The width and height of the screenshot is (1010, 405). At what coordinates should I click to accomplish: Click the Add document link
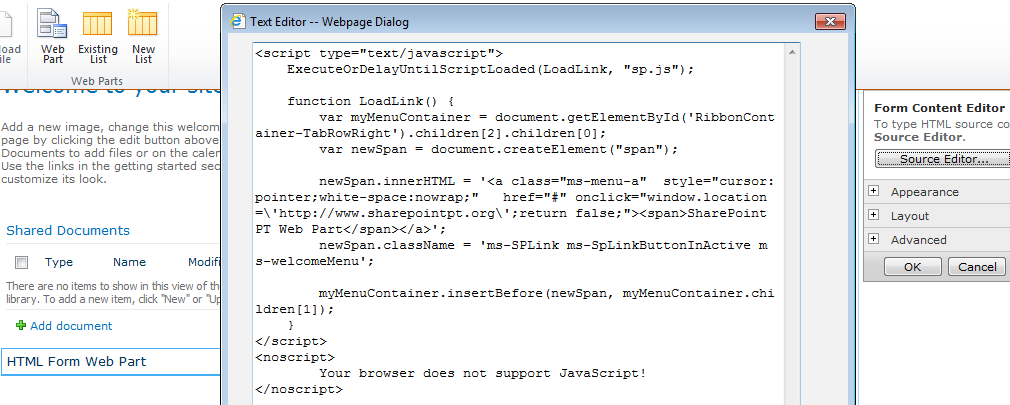(x=71, y=326)
